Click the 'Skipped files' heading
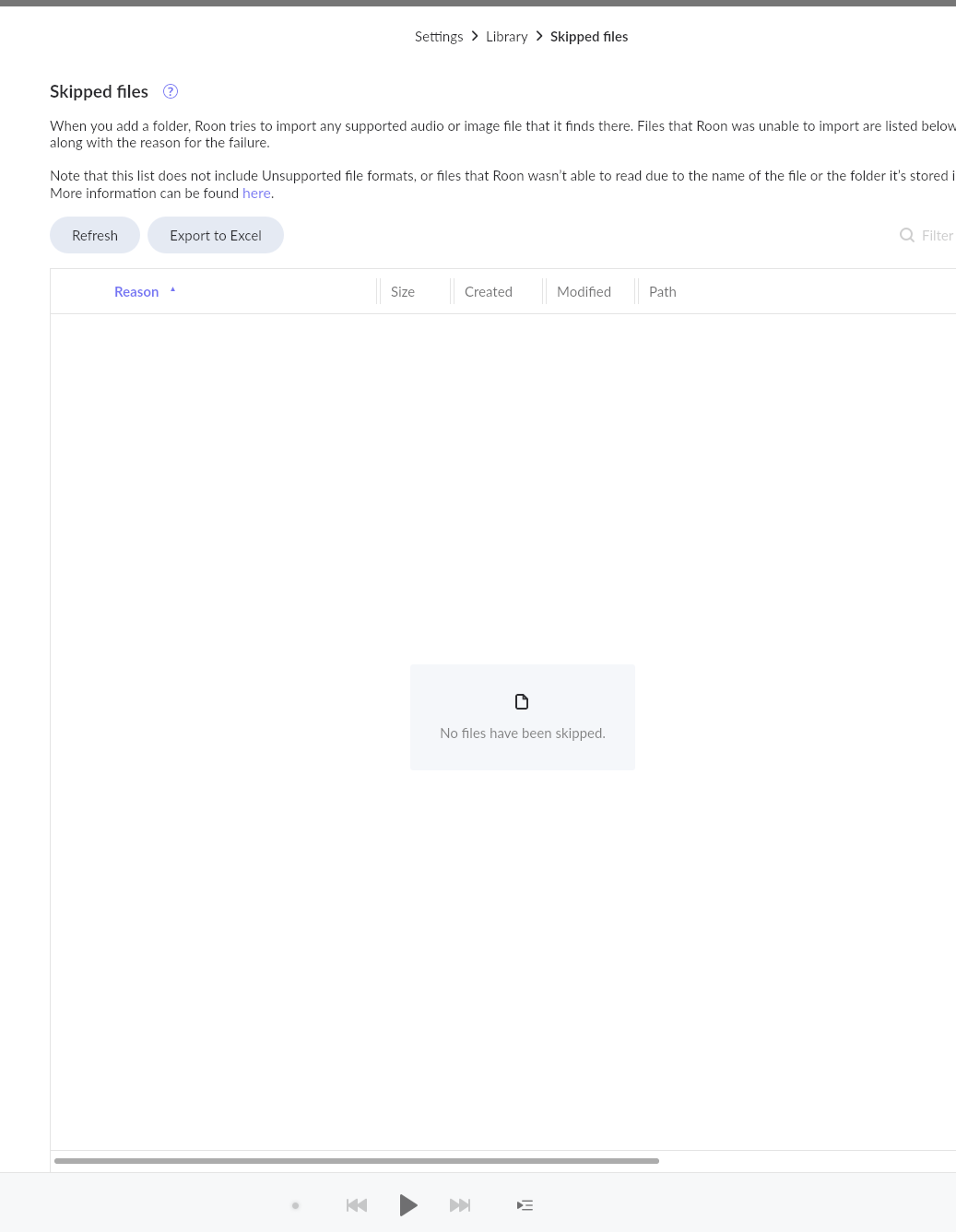The image size is (956, 1232). click(99, 91)
